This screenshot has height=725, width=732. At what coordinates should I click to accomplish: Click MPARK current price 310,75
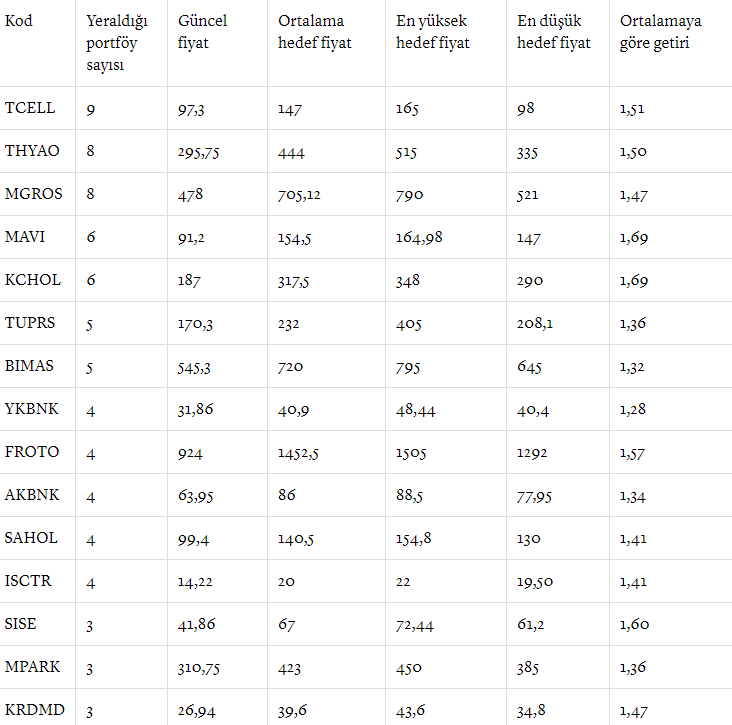[x=198, y=668]
